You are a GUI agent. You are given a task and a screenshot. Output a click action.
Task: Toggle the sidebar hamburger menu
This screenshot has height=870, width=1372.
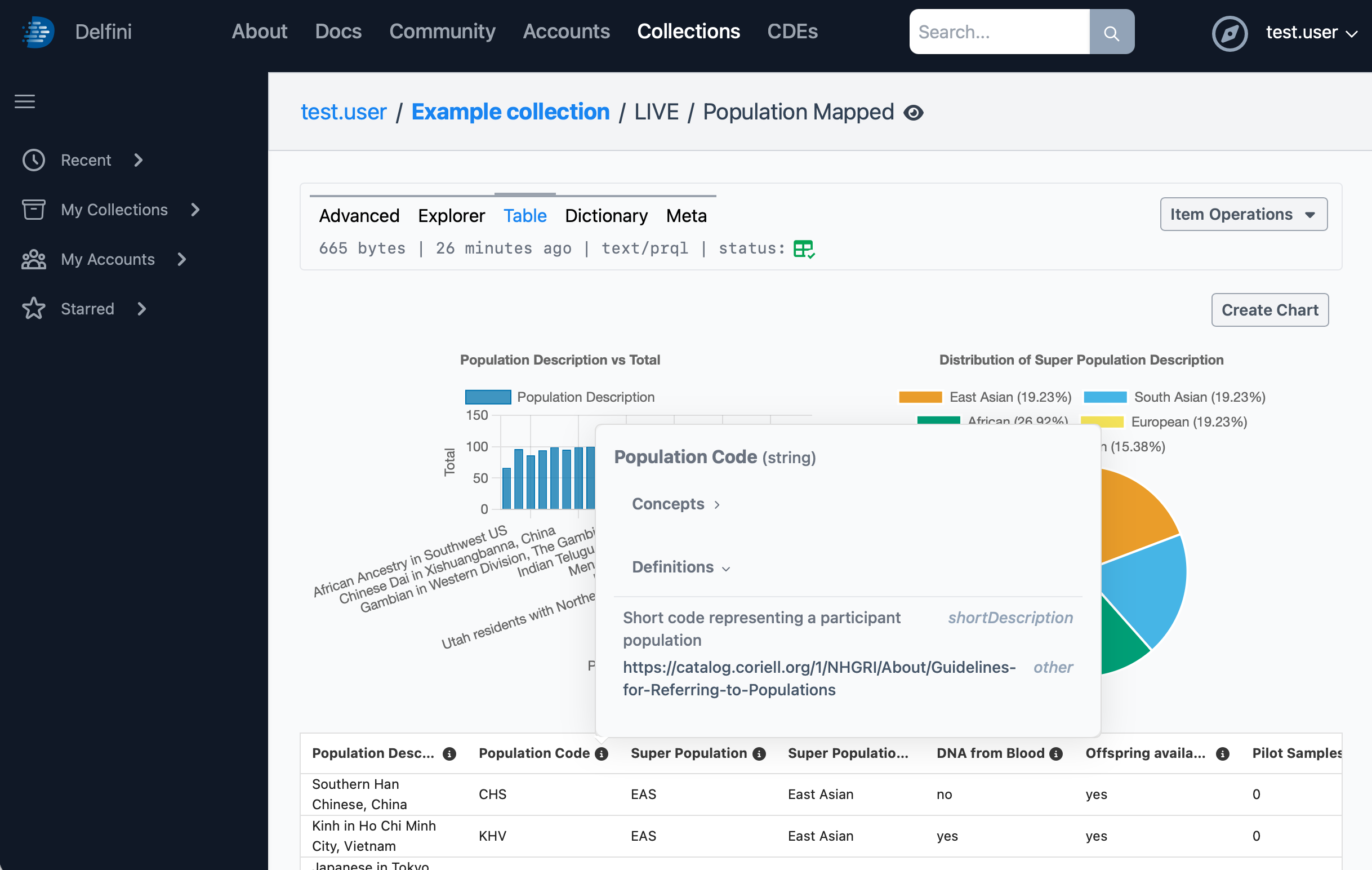tap(25, 101)
